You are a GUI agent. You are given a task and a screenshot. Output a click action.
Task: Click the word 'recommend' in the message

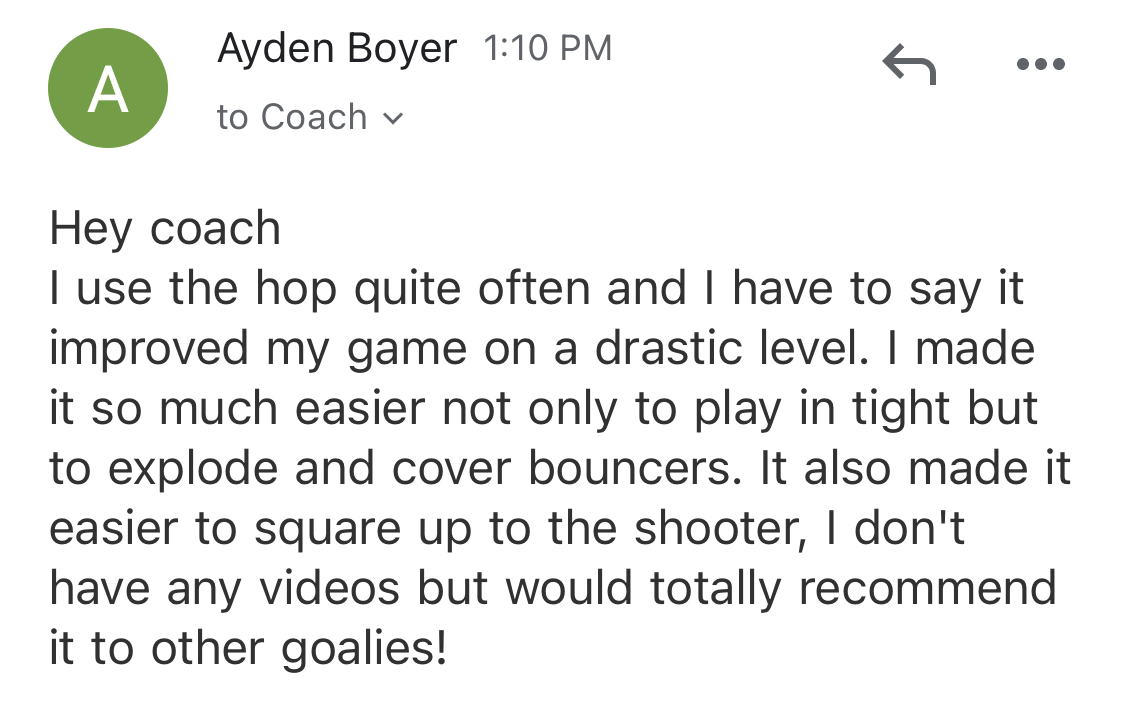pos(927,588)
